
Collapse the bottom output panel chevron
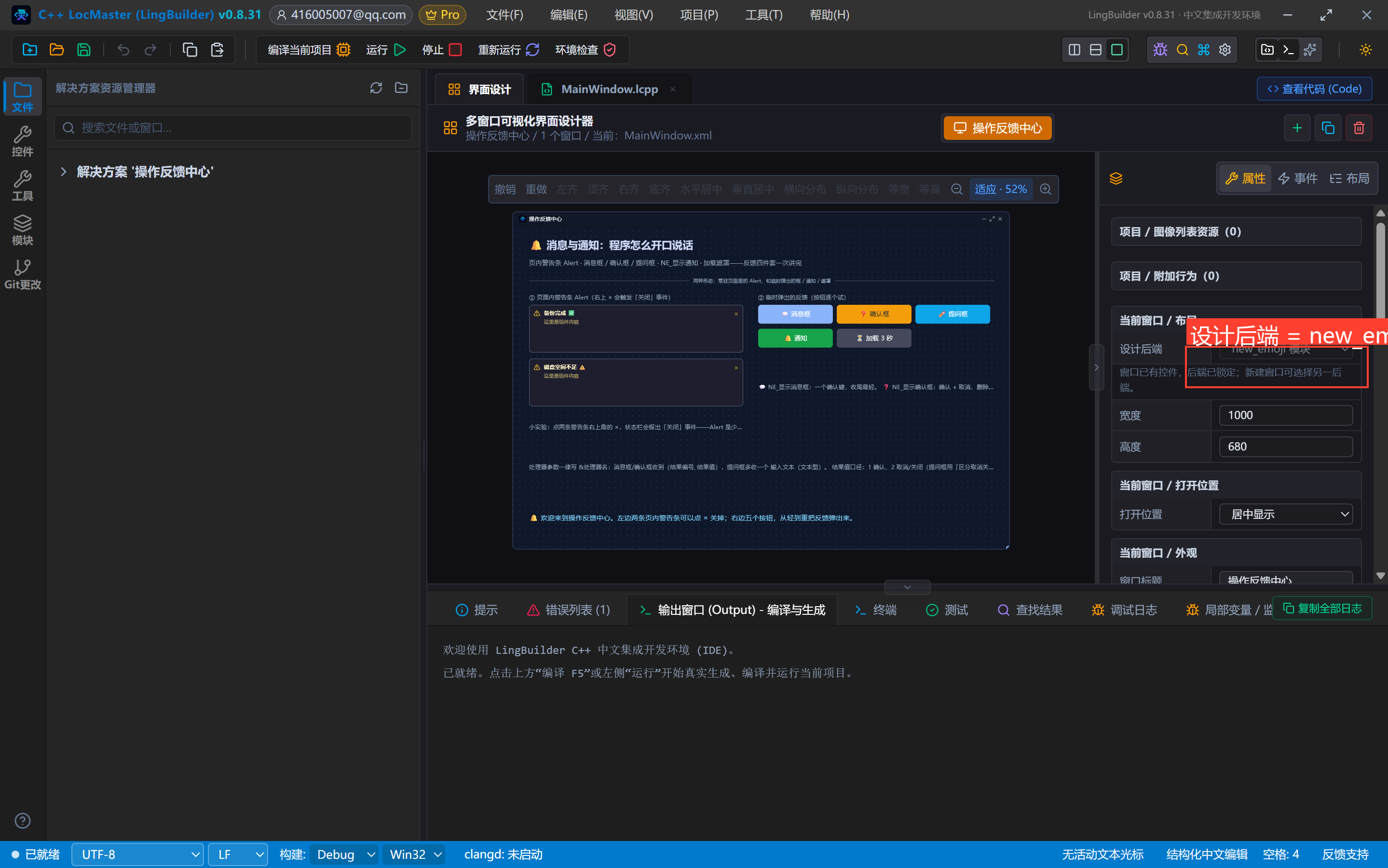pos(908,587)
